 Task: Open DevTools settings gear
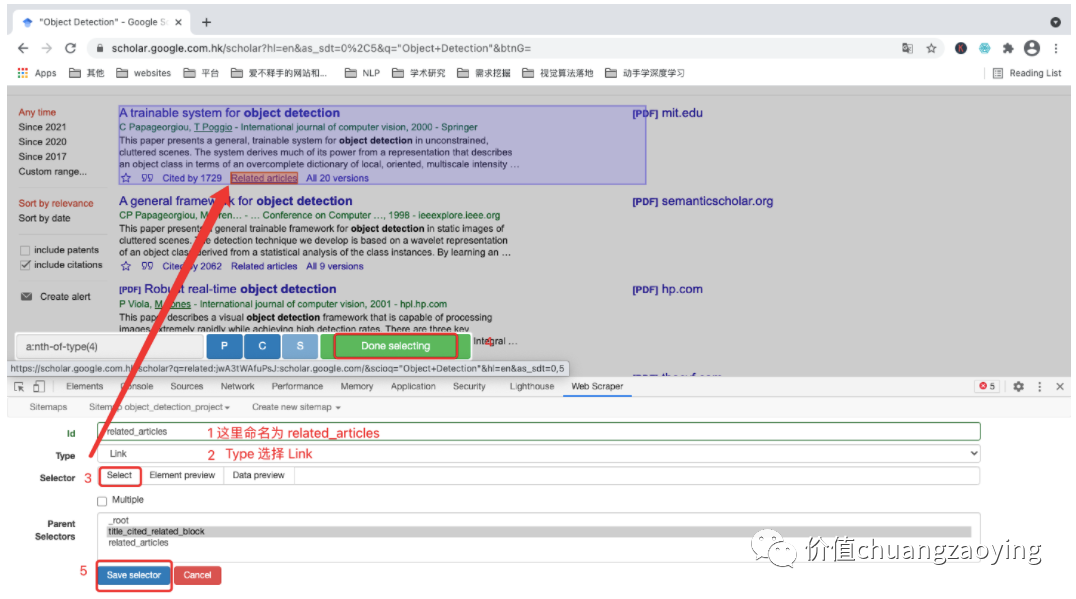1018,387
